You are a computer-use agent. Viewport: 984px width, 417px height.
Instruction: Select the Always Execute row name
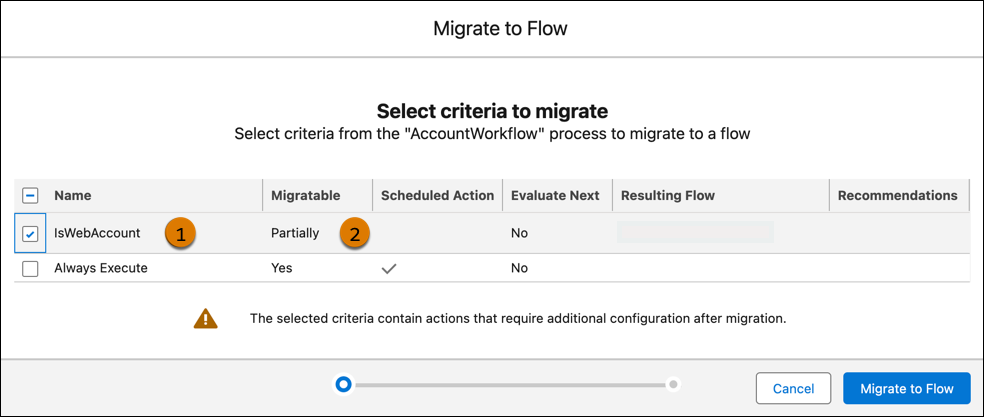(100, 268)
